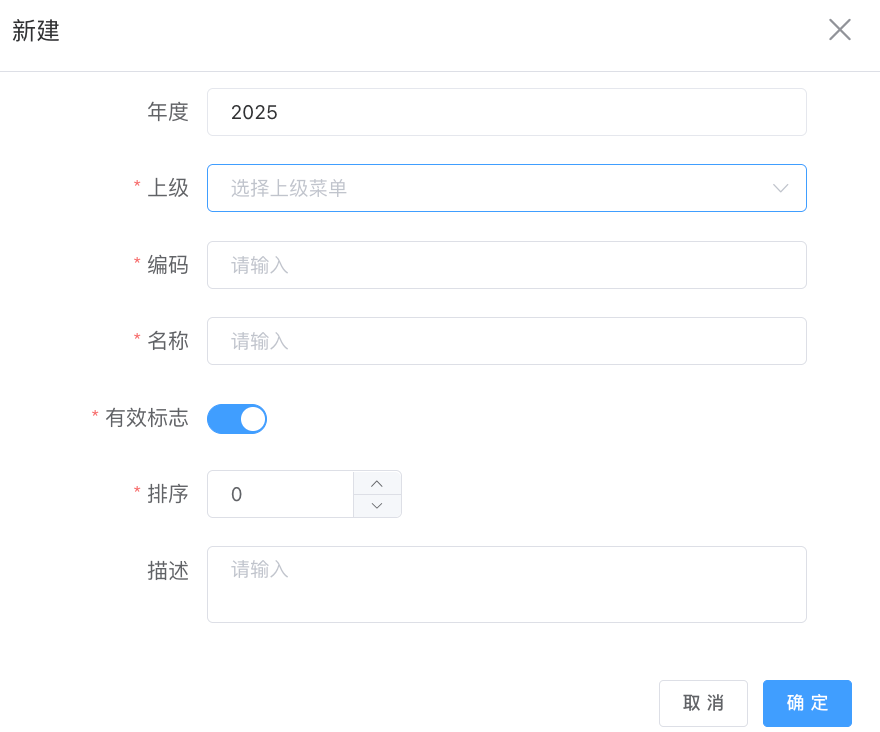Focus the 编码 input box

click(506, 265)
